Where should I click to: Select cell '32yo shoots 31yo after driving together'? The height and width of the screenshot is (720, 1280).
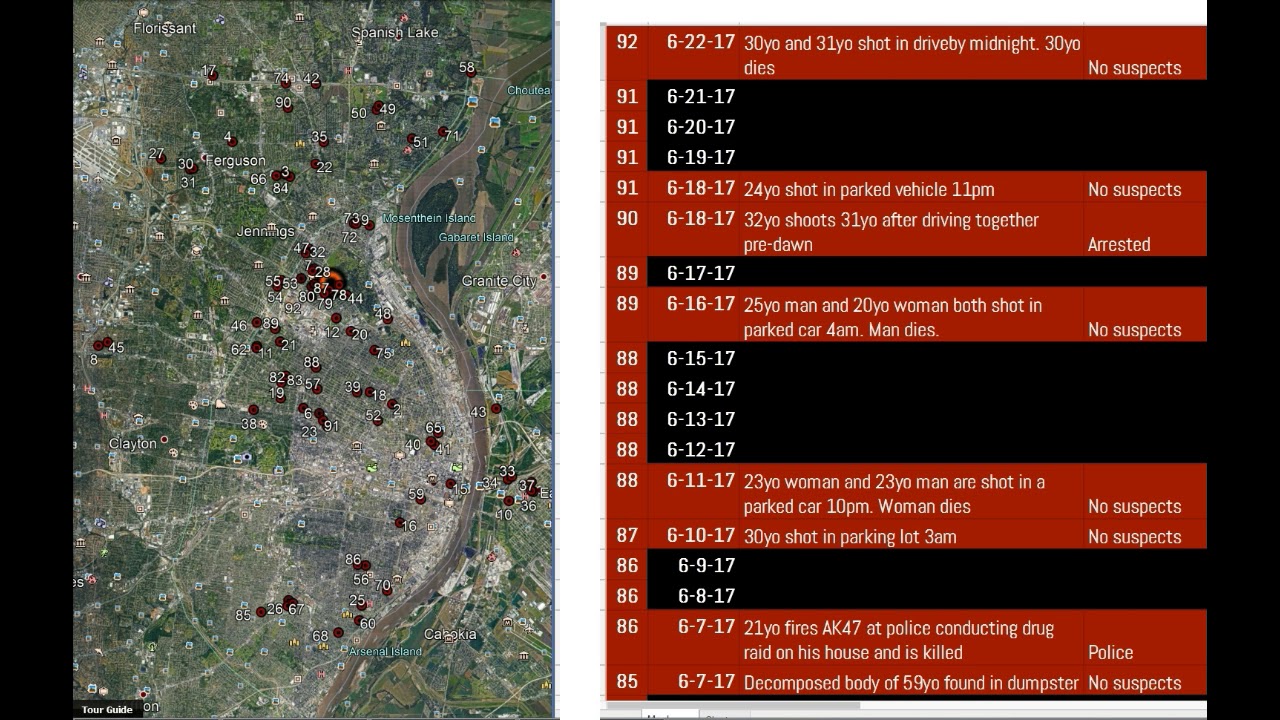(x=911, y=230)
